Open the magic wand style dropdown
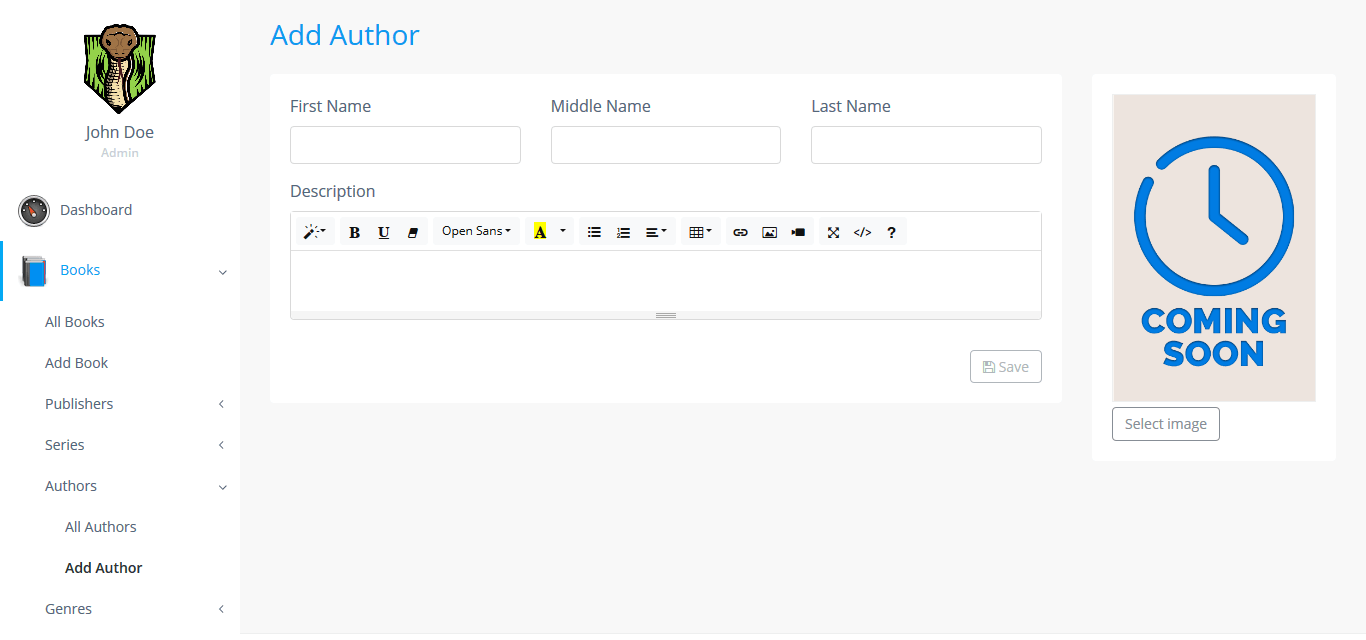 click(314, 232)
